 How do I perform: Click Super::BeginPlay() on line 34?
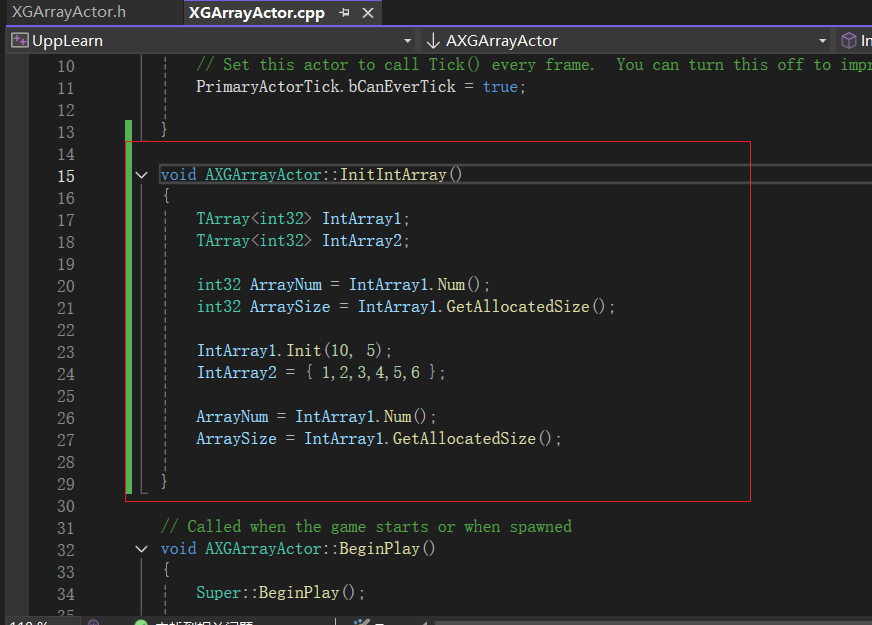275,592
